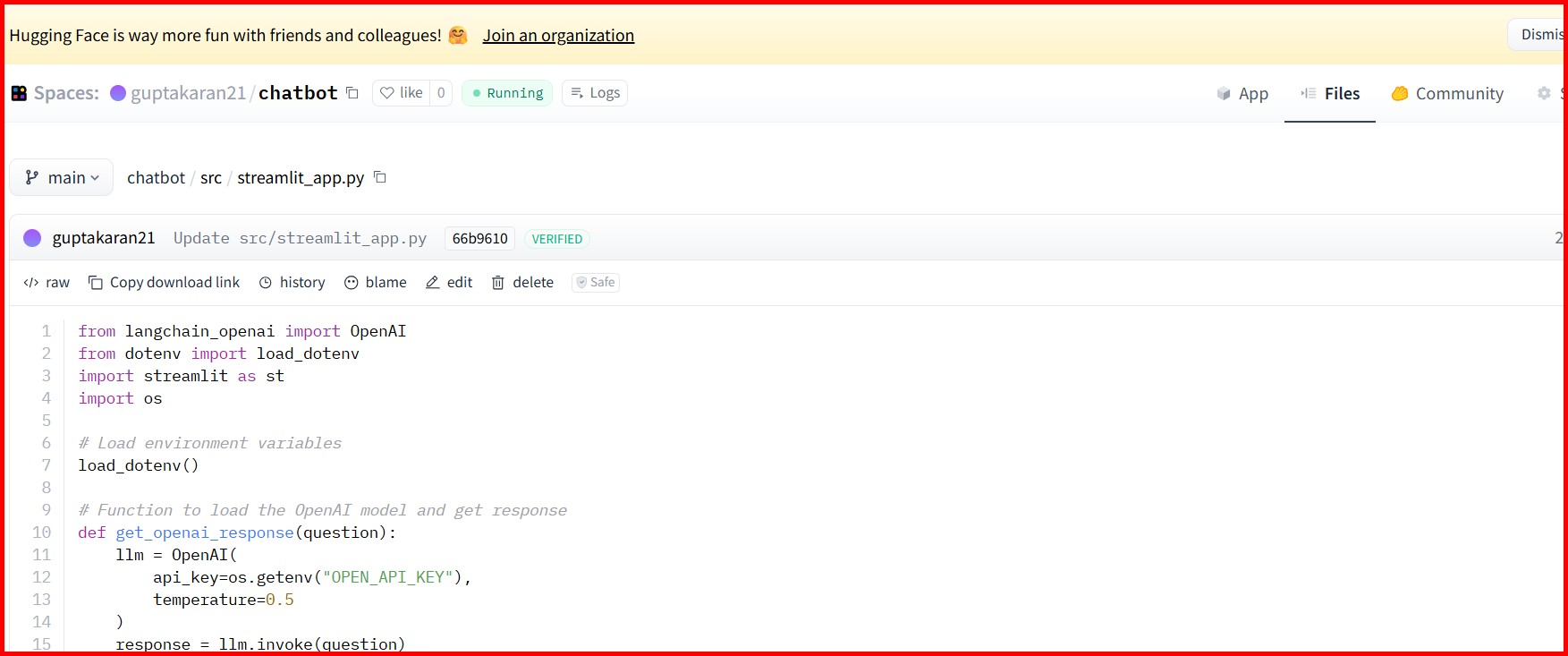Open the settings gear tab
Viewport: 1568px width, 656px height.
(1544, 93)
